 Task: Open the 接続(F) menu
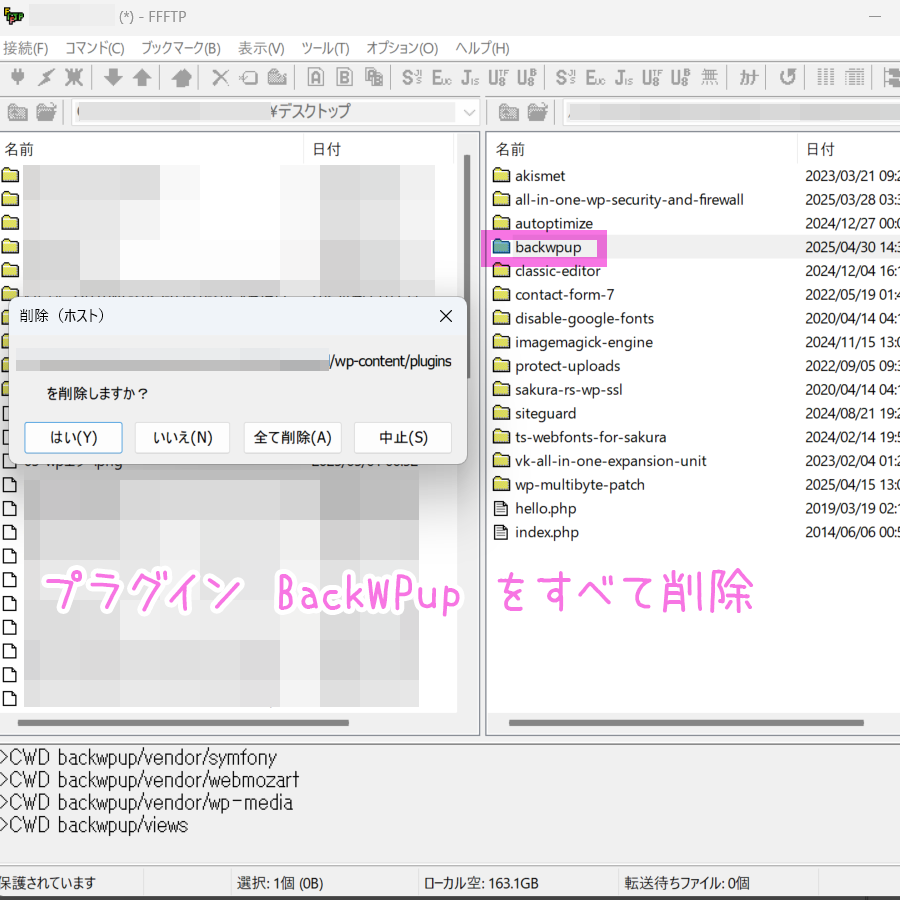tap(26, 48)
